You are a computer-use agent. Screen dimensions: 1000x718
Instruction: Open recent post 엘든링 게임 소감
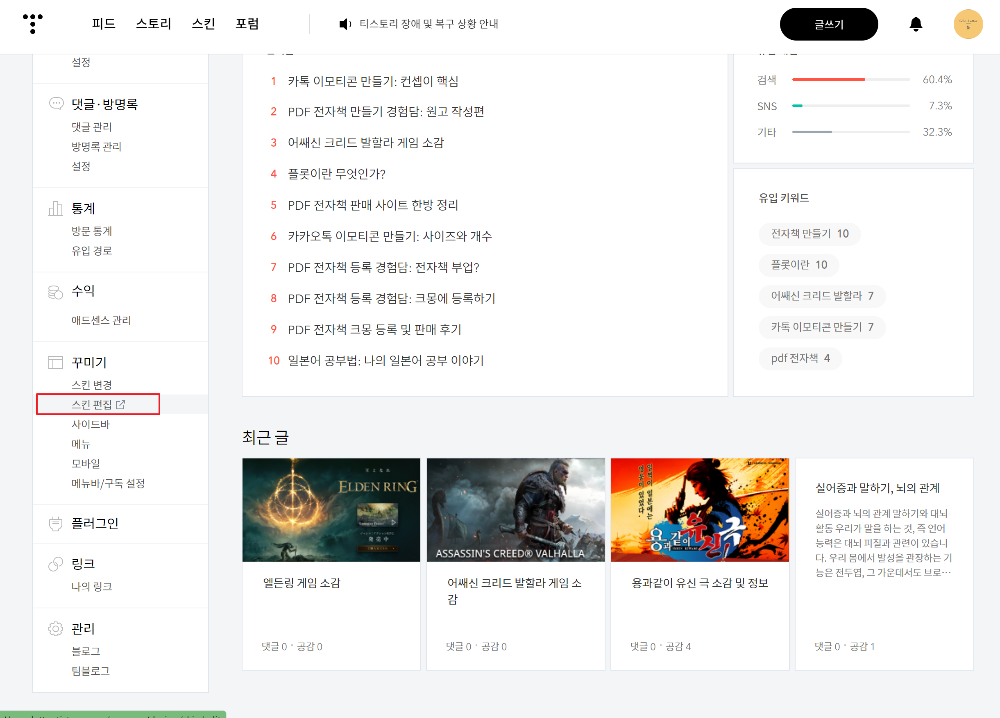tap(302, 583)
